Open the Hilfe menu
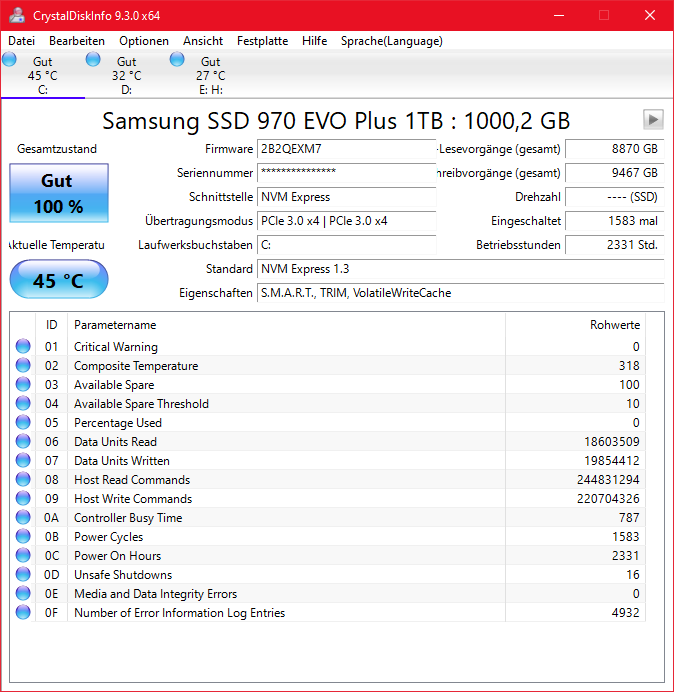The height and width of the screenshot is (692, 674). point(314,41)
